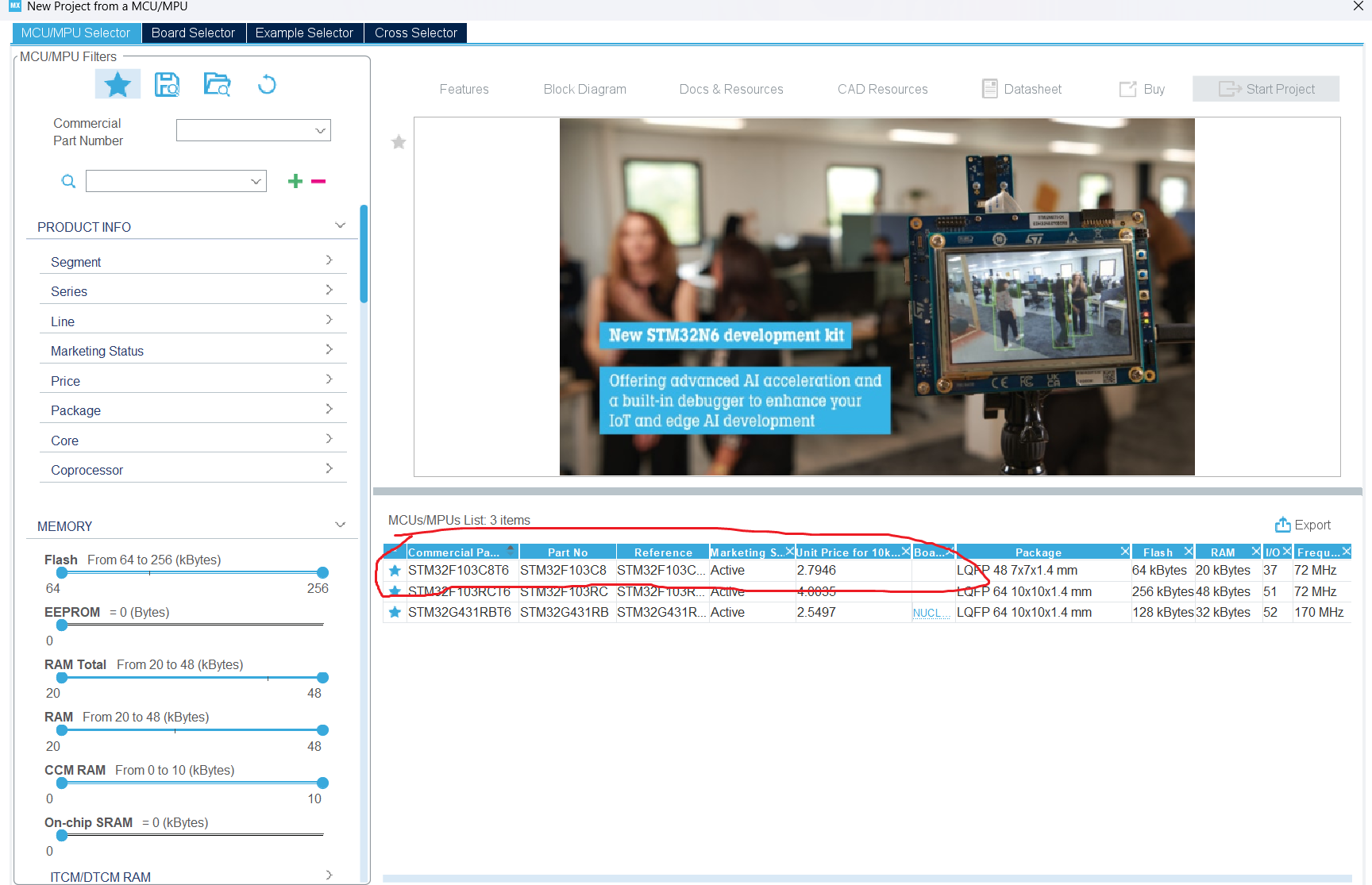
Task: Click the filter panel vertical scrollbar
Action: (364, 254)
